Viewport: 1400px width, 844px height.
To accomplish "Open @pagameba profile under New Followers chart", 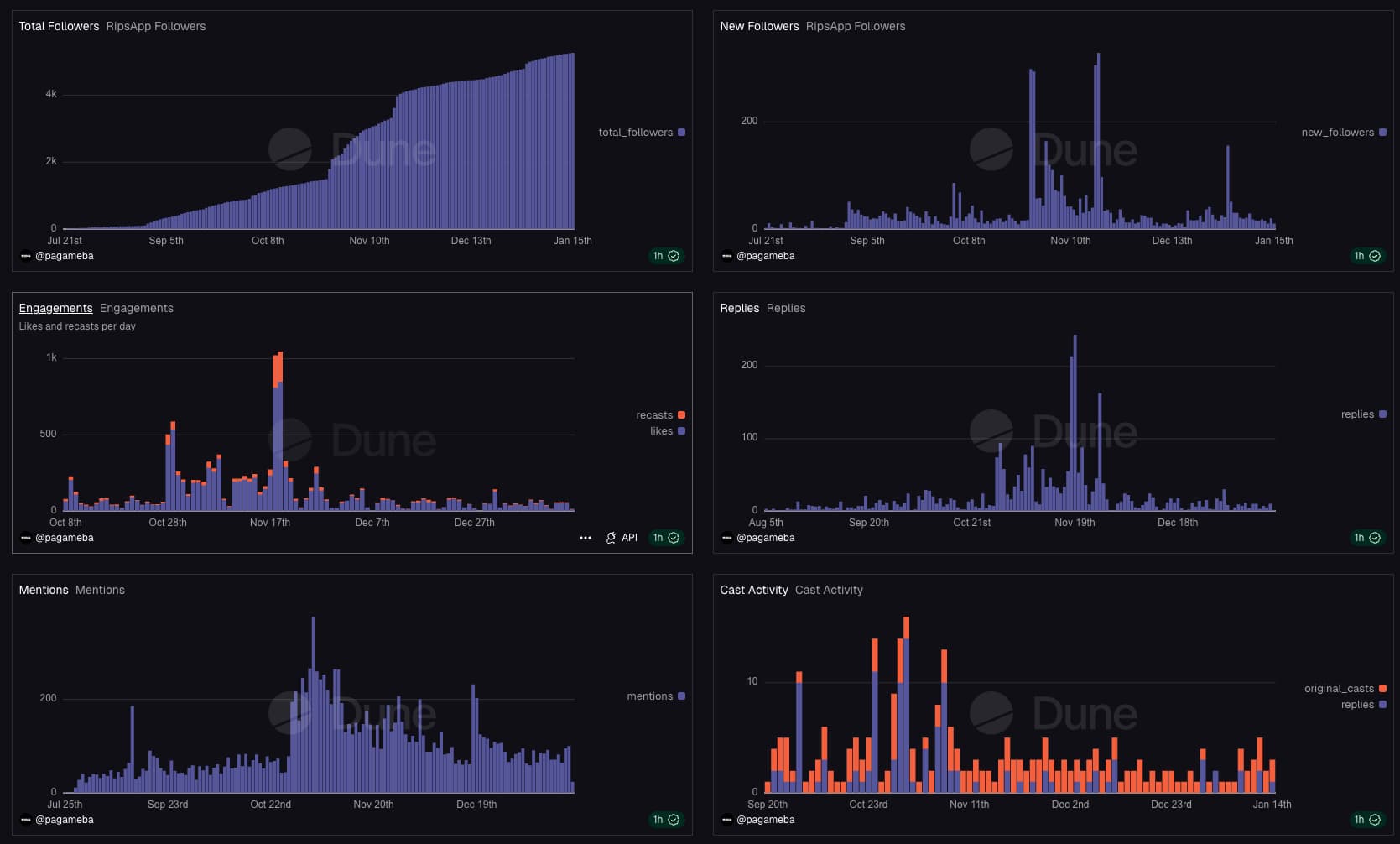I will pyautogui.click(x=765, y=256).
